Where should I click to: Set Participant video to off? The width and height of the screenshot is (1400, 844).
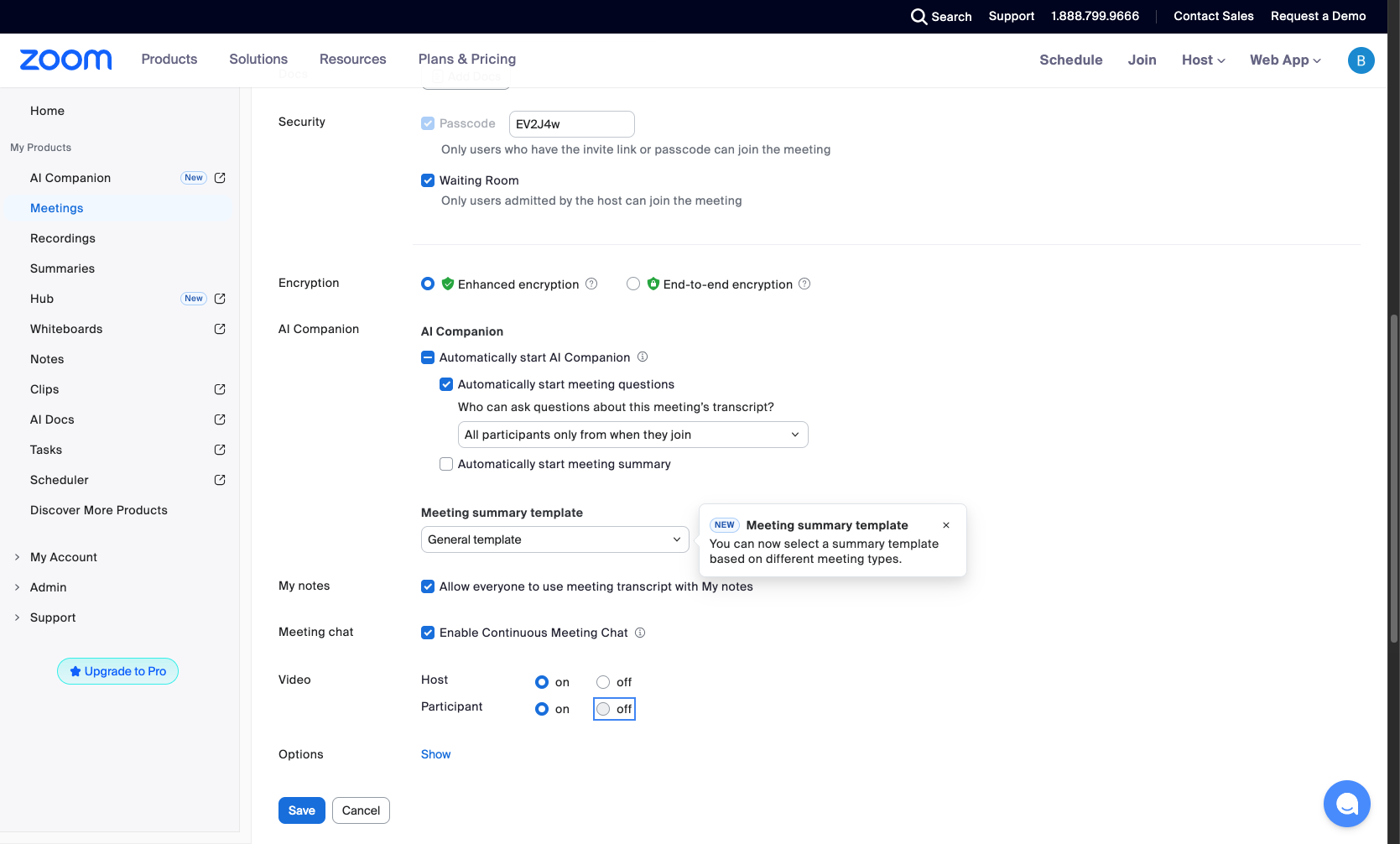[x=603, y=709]
